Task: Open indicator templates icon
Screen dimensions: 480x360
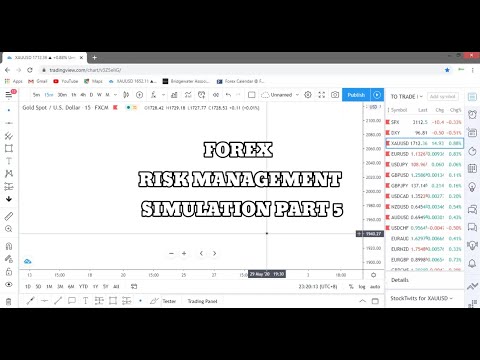Action: tap(188, 95)
